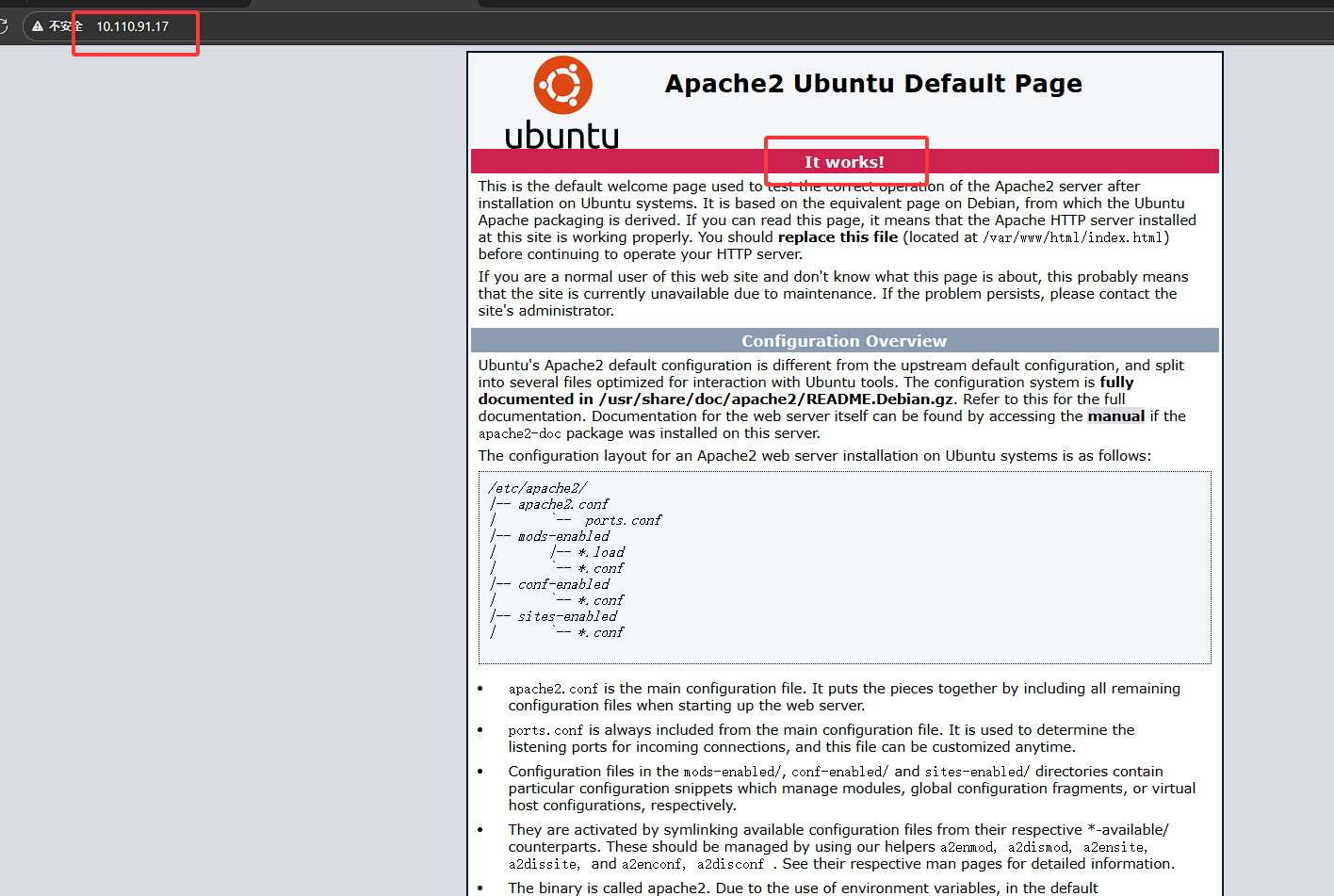Click the a2enconf helper name
1334x896 pixels.
(x=653, y=864)
